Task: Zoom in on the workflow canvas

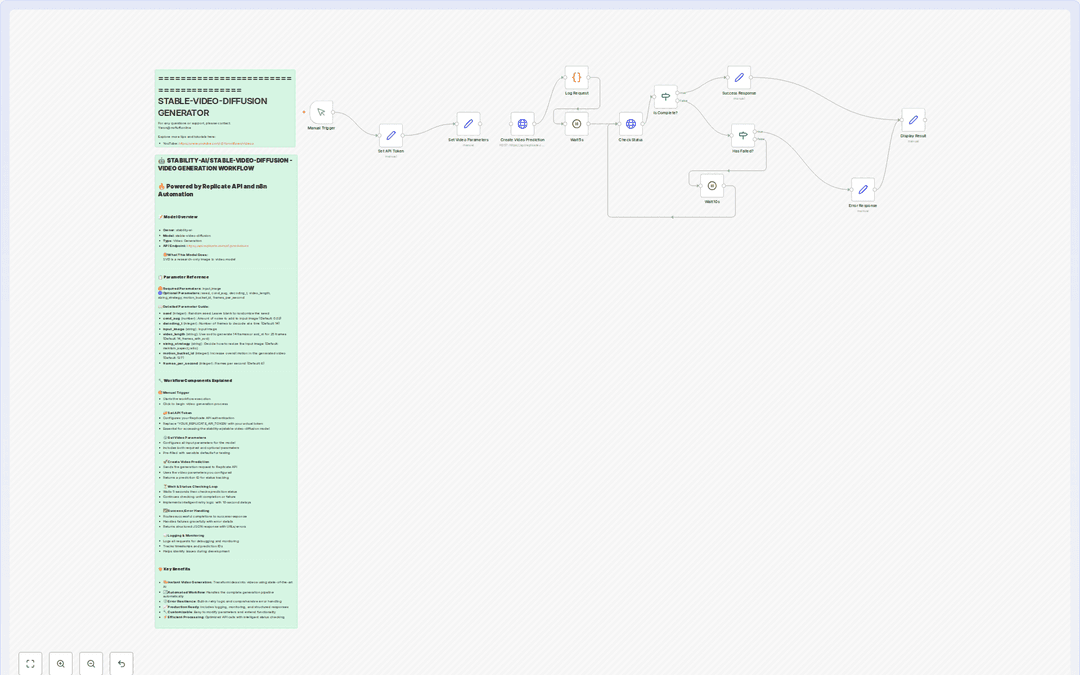Action: pyautogui.click(x=61, y=663)
